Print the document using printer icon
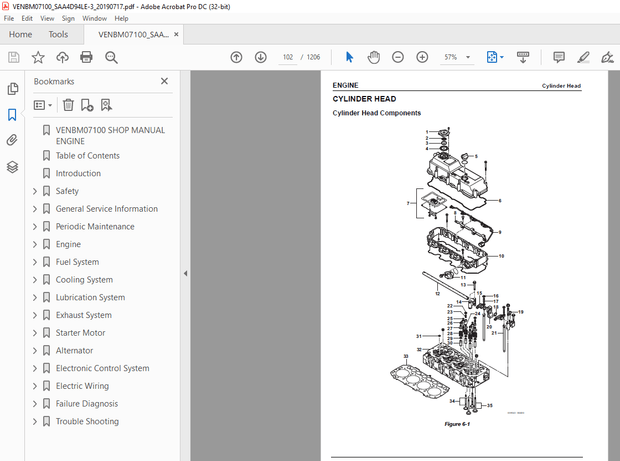Image resolution: width=620 pixels, height=461 pixels. pos(86,57)
